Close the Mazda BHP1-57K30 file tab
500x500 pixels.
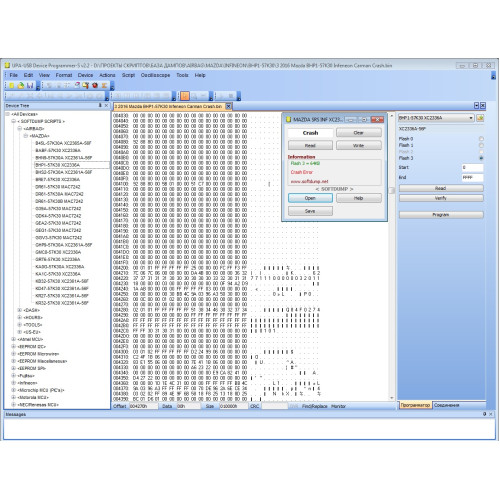(x=228, y=106)
